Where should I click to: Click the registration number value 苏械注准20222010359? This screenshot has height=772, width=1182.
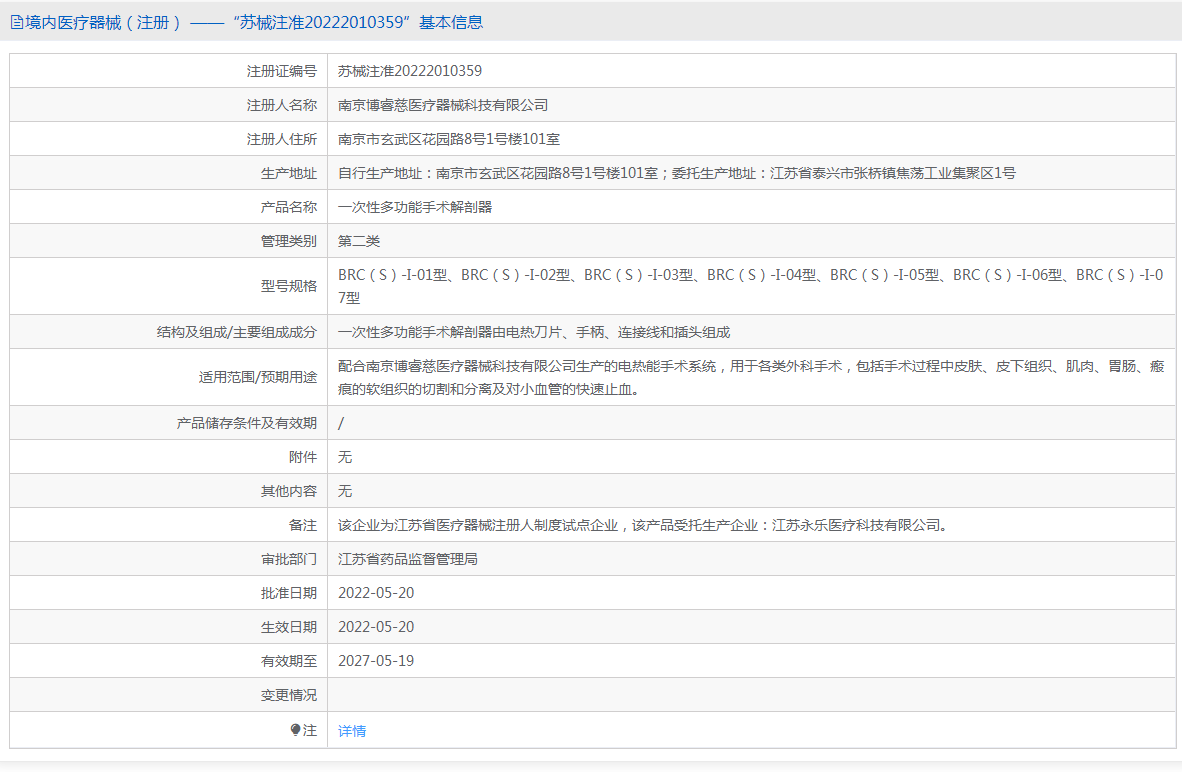click(x=410, y=71)
